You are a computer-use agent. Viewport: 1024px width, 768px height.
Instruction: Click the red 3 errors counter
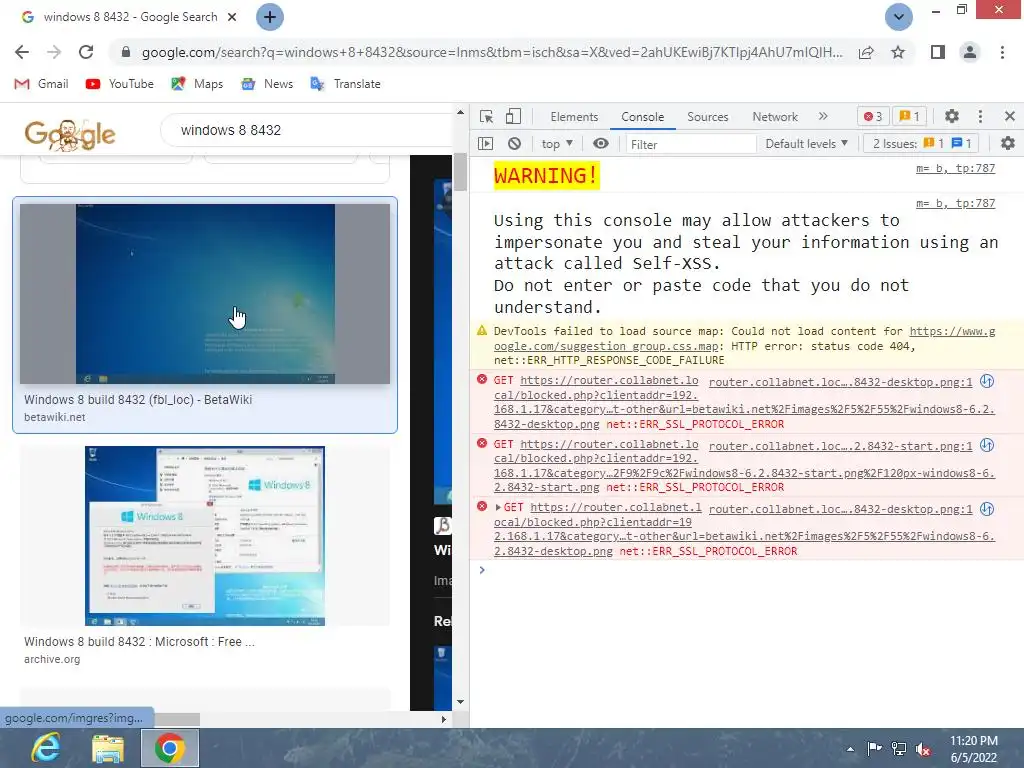click(873, 116)
